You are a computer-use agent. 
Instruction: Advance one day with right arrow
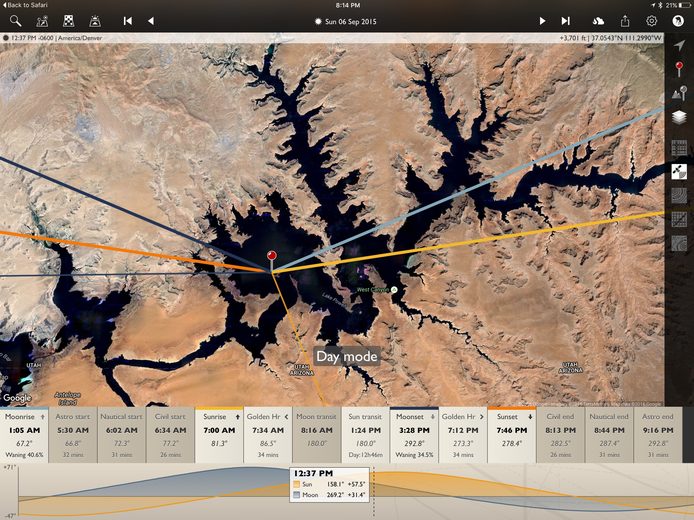click(x=542, y=21)
